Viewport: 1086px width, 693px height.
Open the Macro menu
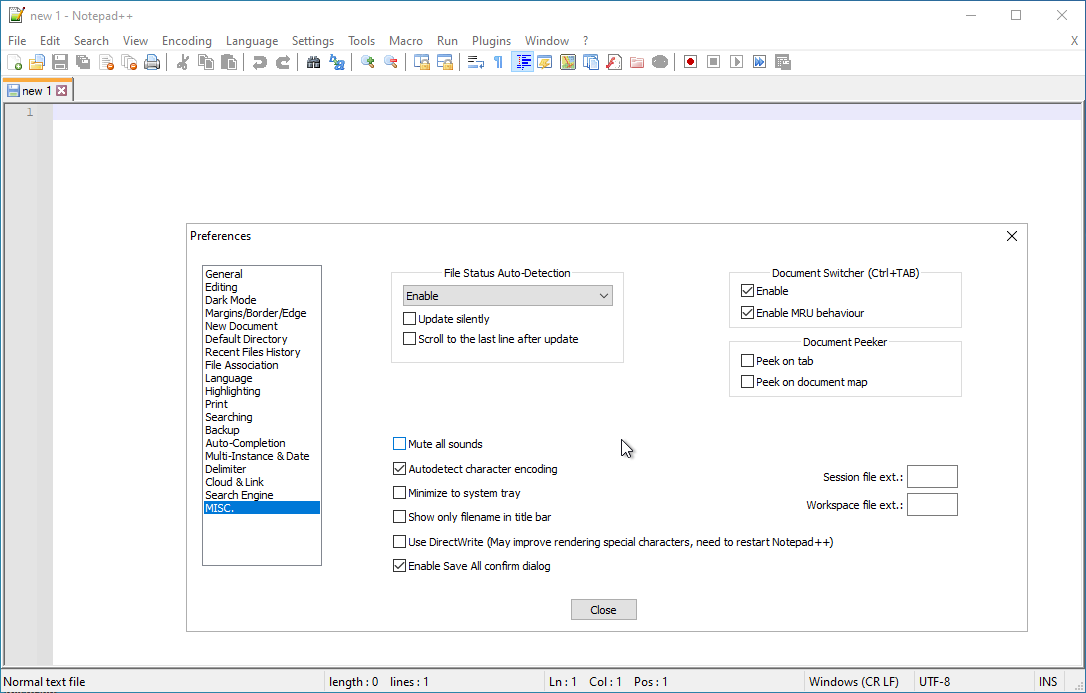coord(406,41)
